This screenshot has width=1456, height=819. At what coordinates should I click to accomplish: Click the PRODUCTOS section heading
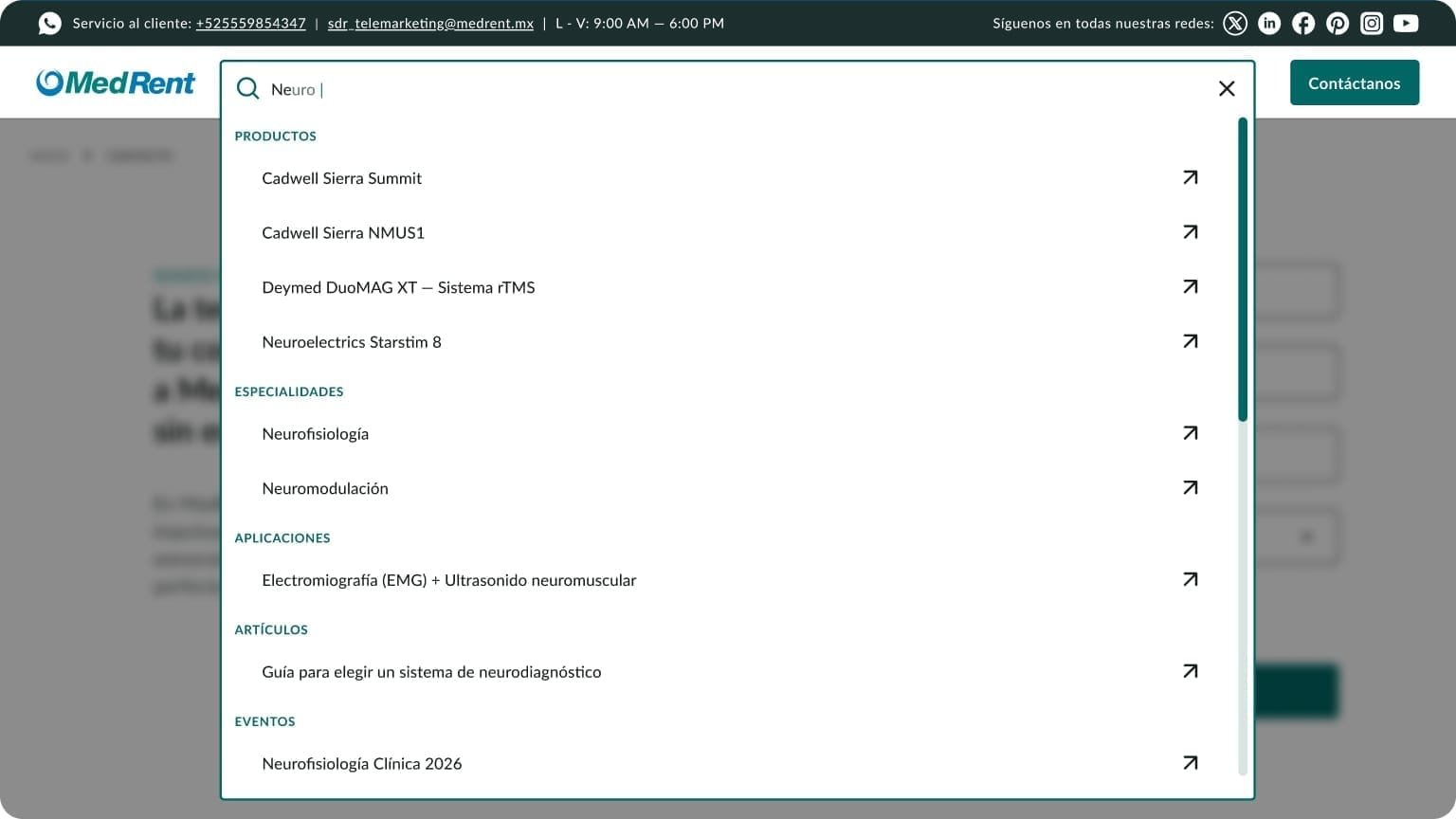(x=276, y=136)
